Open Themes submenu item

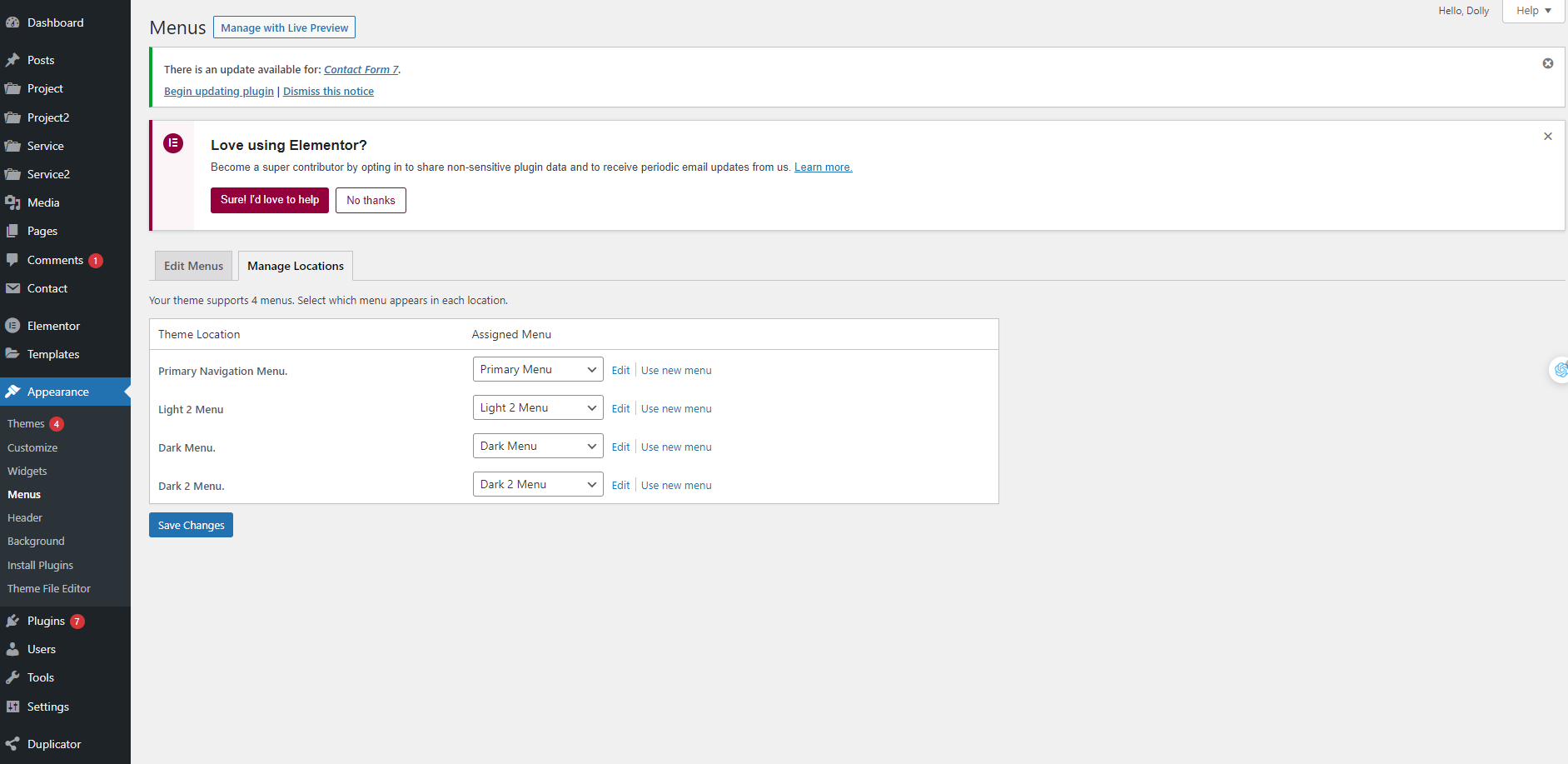click(26, 424)
